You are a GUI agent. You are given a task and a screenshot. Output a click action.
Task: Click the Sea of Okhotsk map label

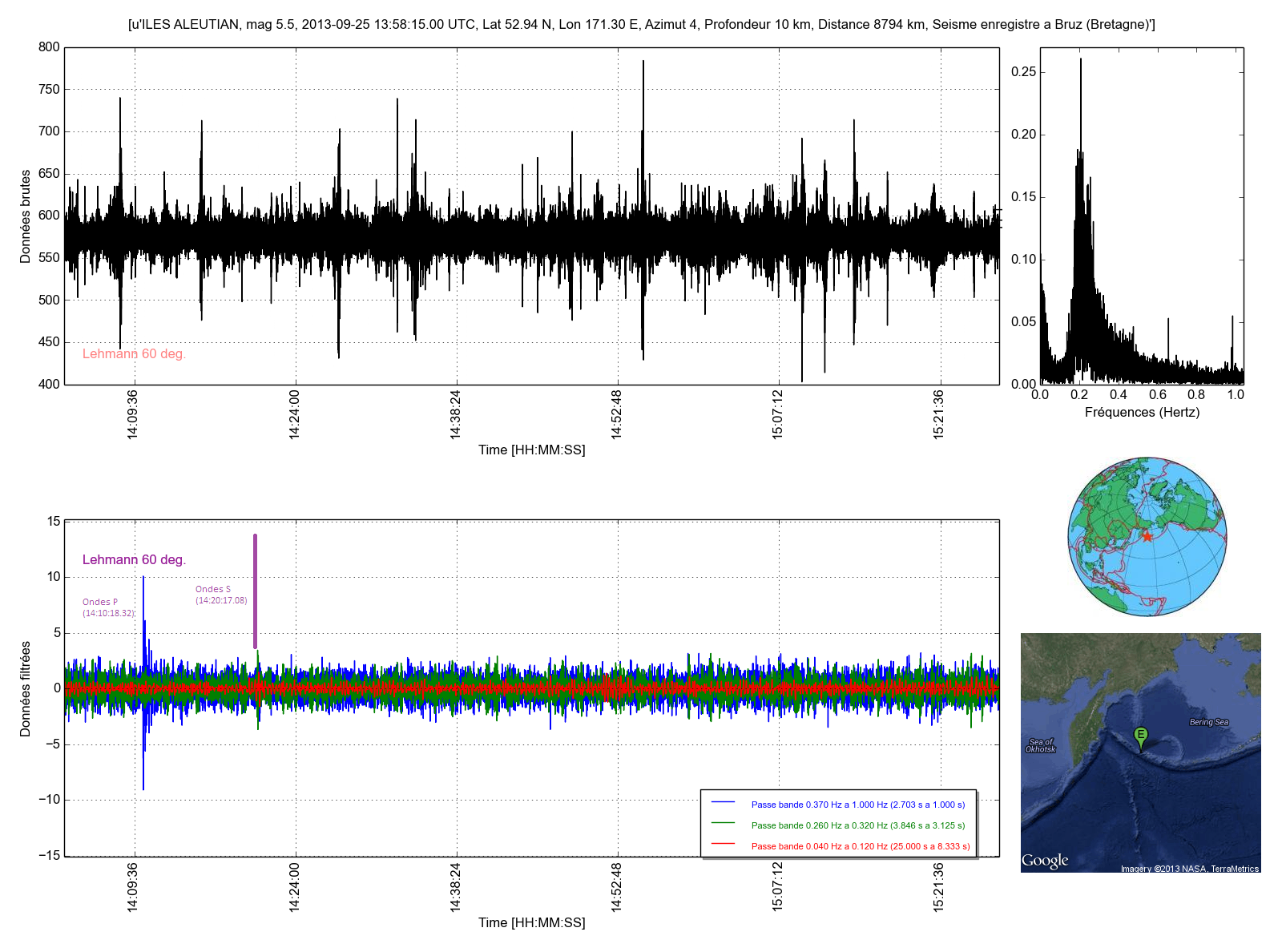click(1041, 745)
